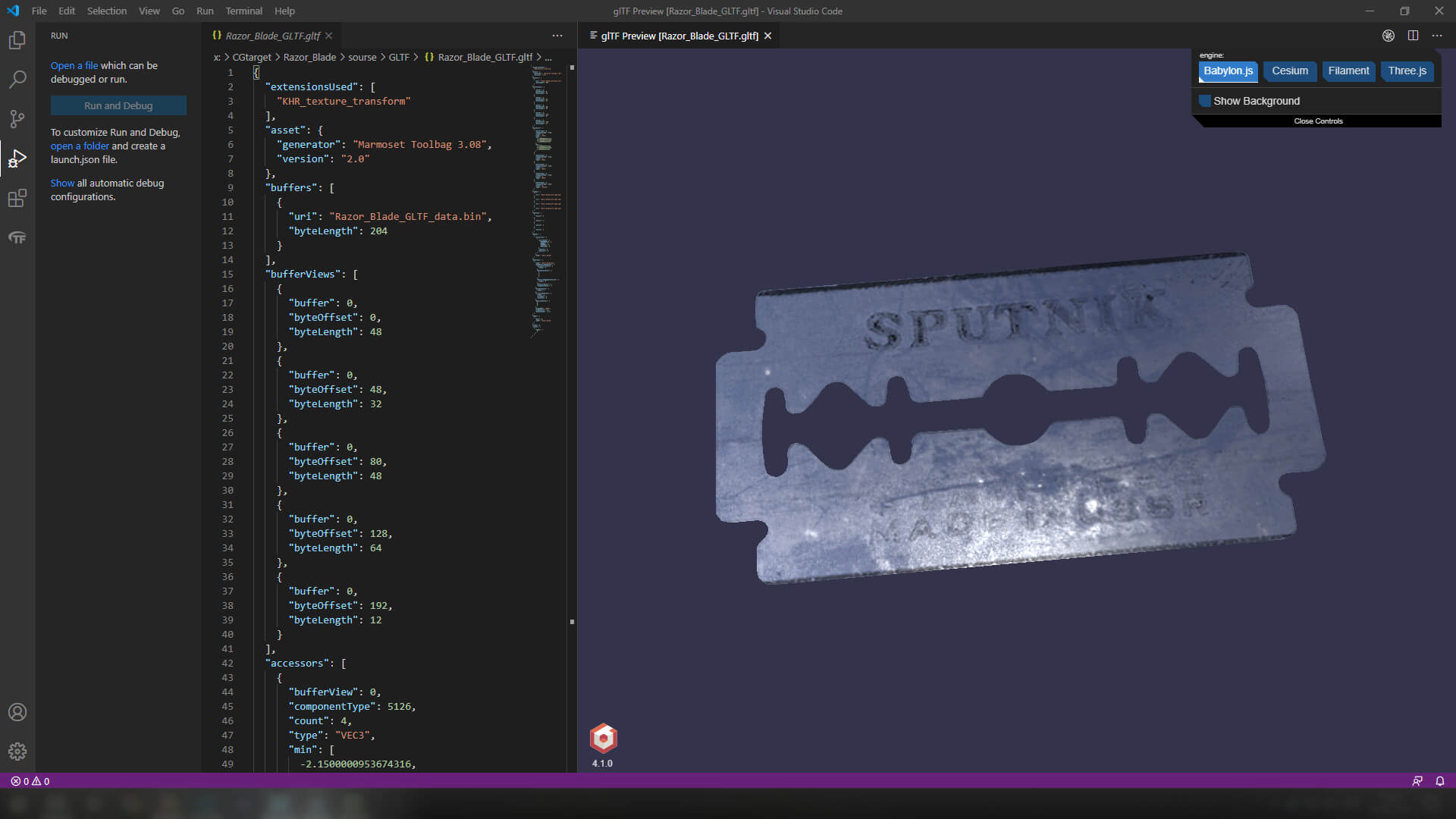Open the Extensions view icon
Image resolution: width=1456 pixels, height=819 pixels.
(x=17, y=198)
